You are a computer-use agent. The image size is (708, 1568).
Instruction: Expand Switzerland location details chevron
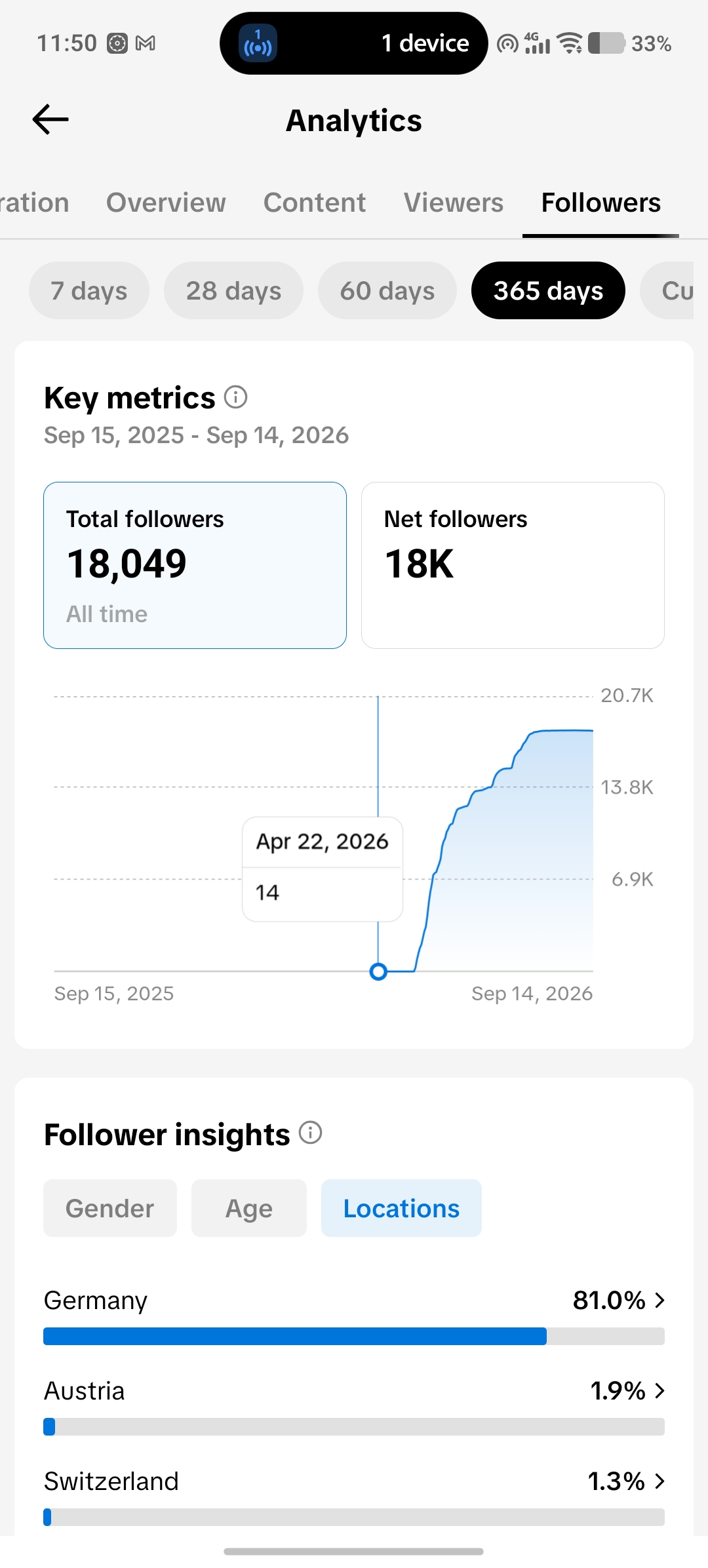pos(659,1481)
